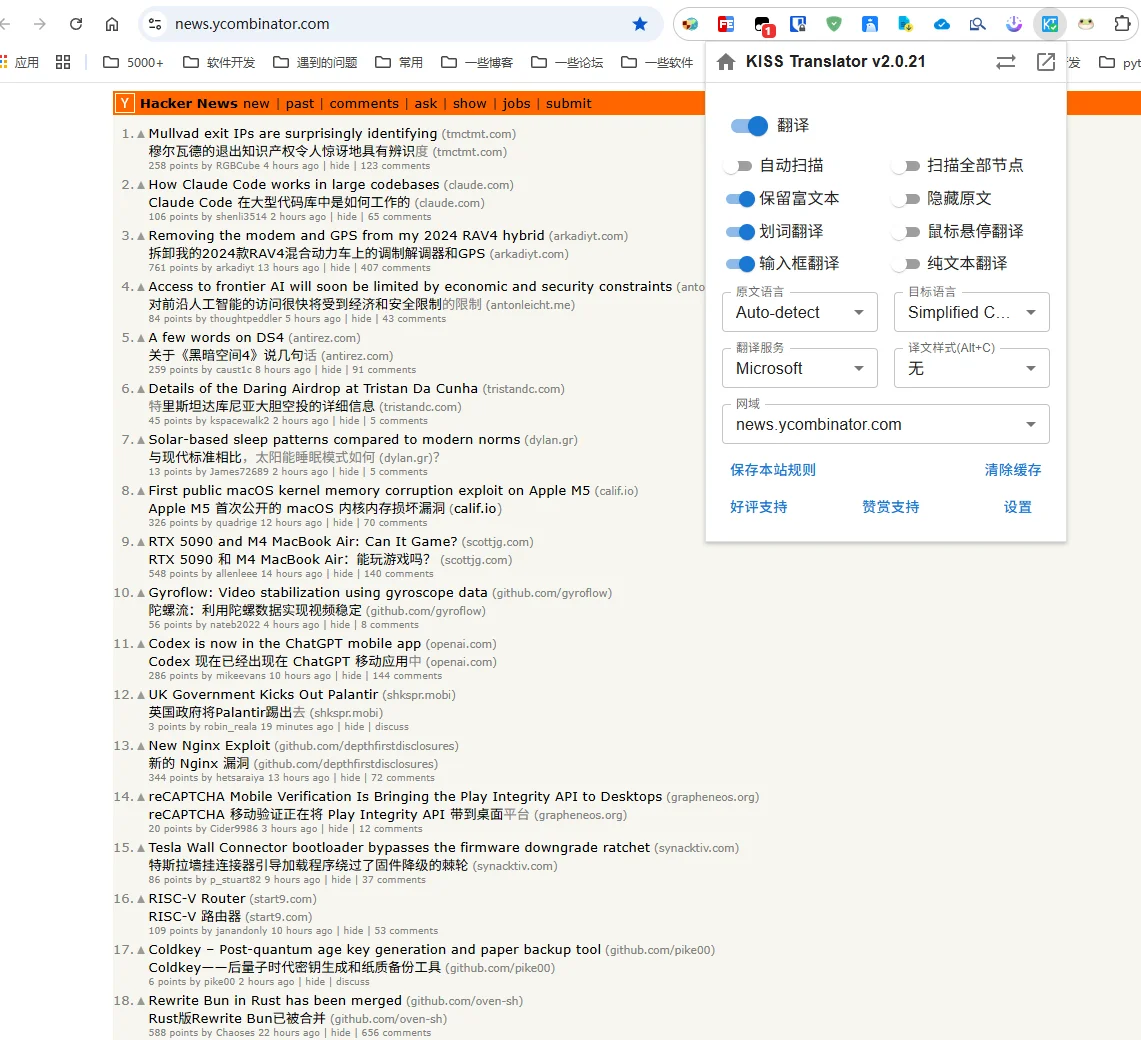Image resolution: width=1141 pixels, height=1040 pixels.
Task: Open 'How Claude Code works in large codebases'
Action: [294, 185]
